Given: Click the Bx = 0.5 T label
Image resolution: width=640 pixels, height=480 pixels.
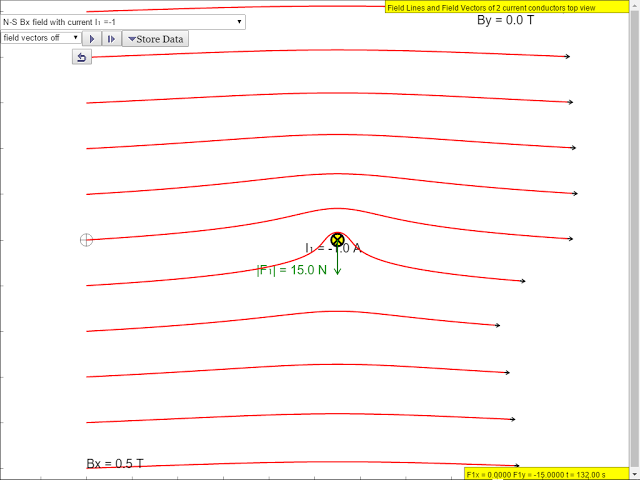Looking at the screenshot, I should [x=115, y=464].
